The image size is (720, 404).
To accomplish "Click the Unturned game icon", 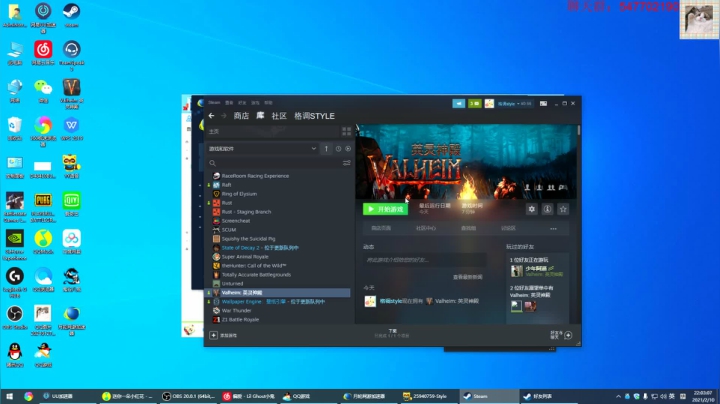I will [216, 284].
